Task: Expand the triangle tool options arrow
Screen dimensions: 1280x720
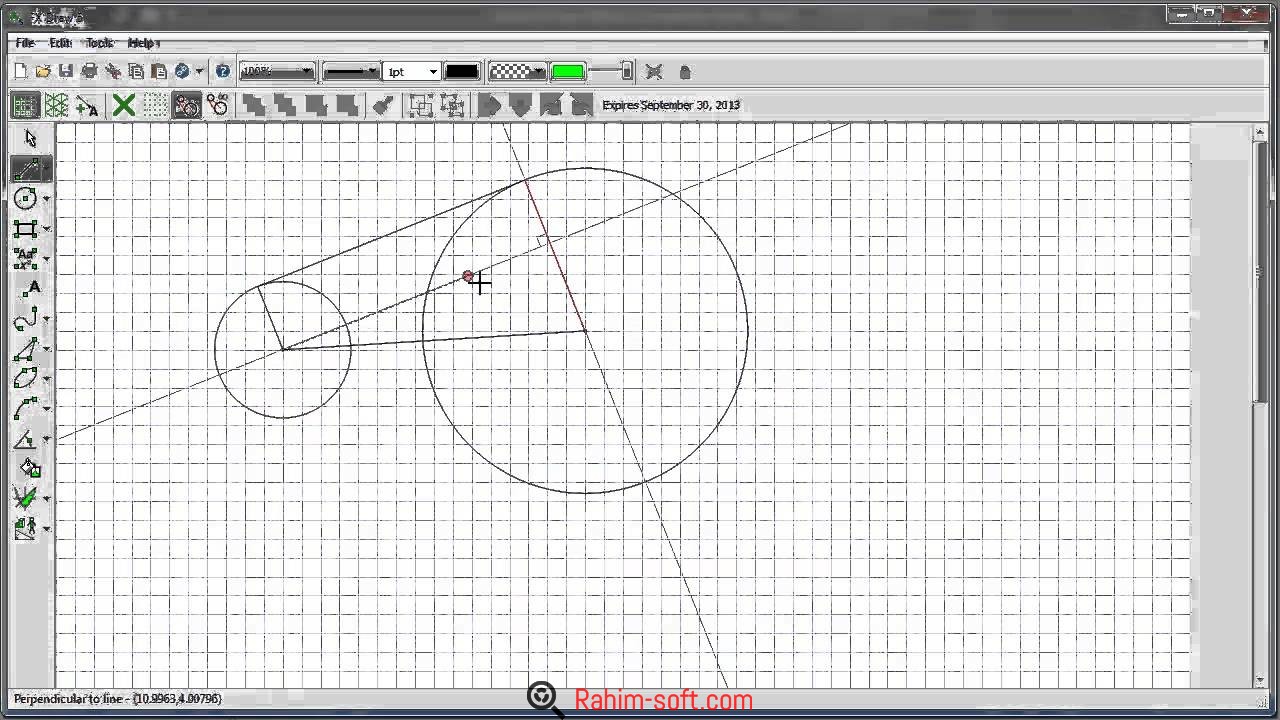Action: pyautogui.click(x=47, y=350)
